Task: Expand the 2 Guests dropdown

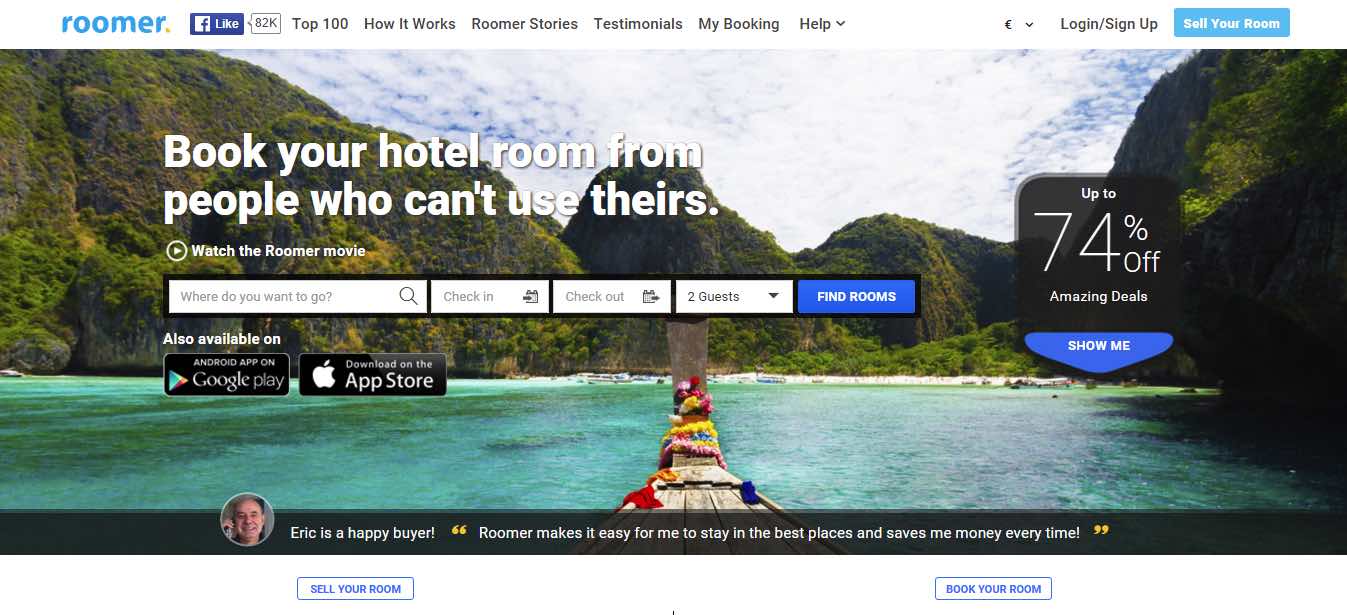Action: [734, 296]
